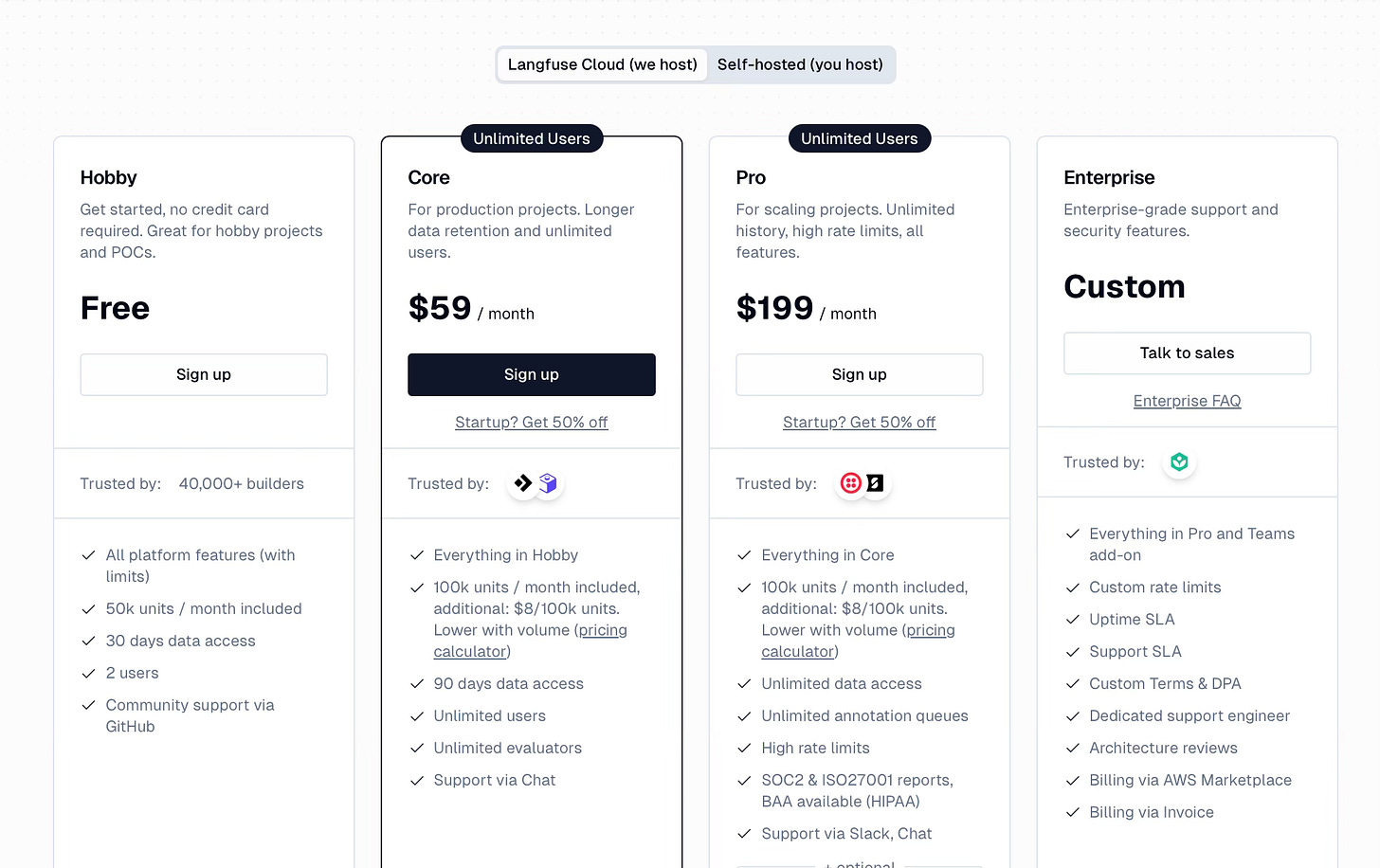Sign up for the Pro $199 plan
The height and width of the screenshot is (868, 1380).
[860, 374]
